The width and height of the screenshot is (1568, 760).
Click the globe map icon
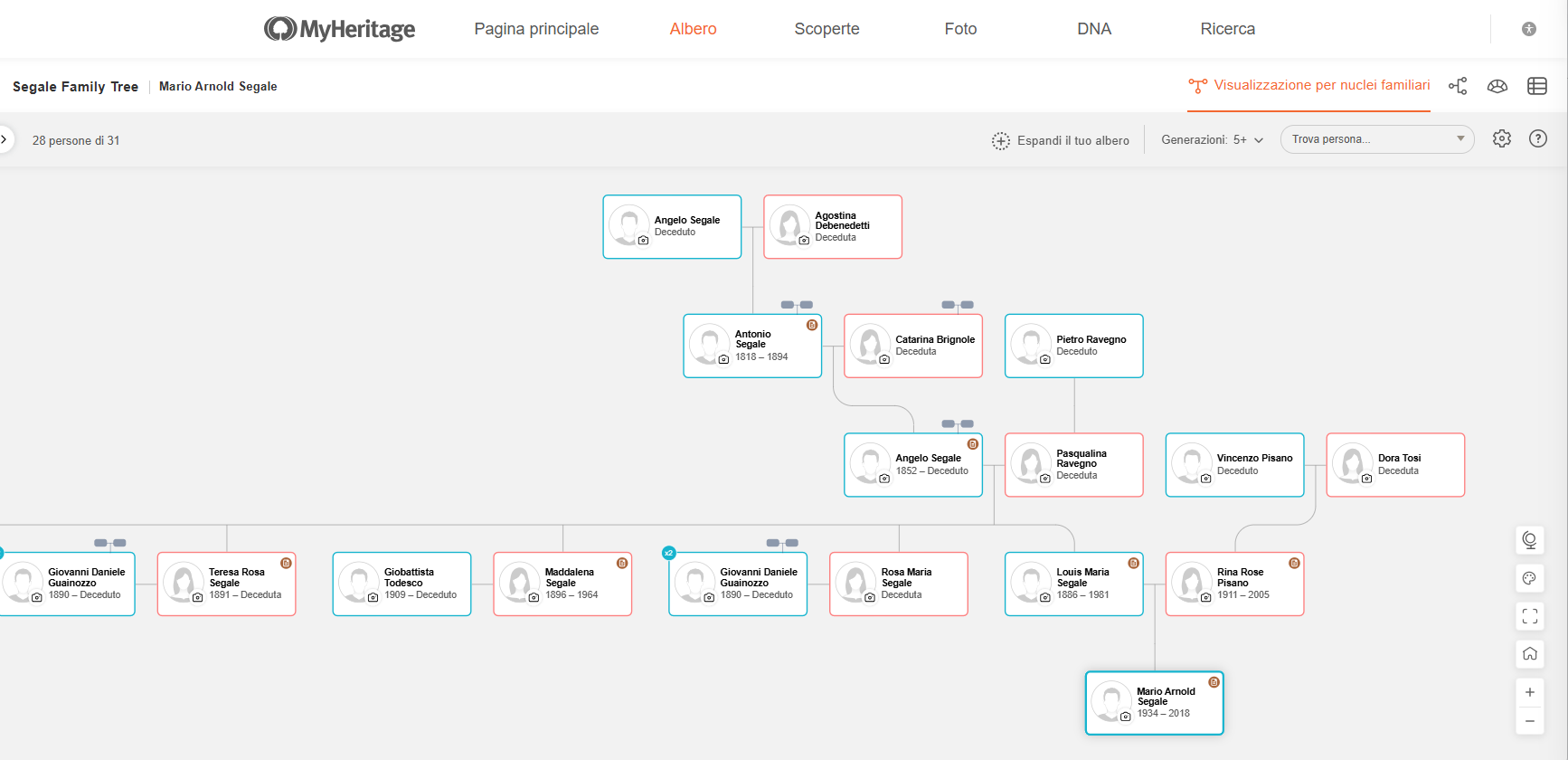pyautogui.click(x=1530, y=540)
